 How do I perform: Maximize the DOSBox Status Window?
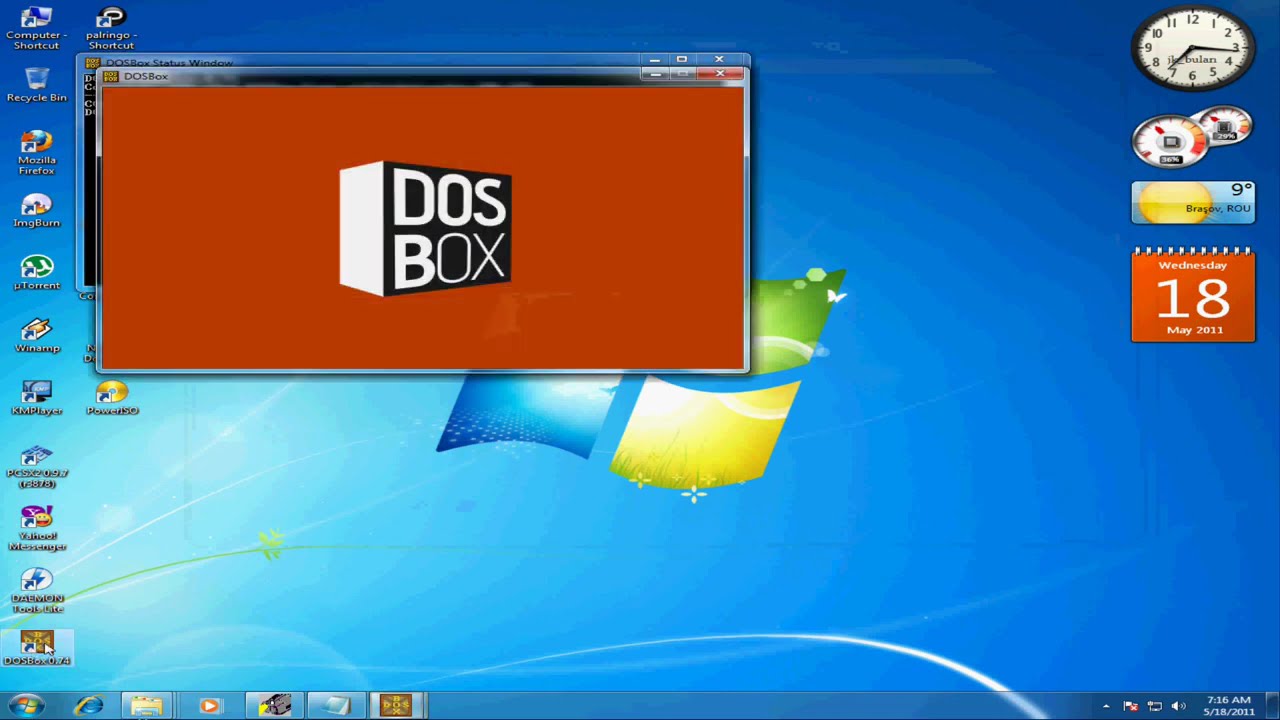click(x=682, y=59)
